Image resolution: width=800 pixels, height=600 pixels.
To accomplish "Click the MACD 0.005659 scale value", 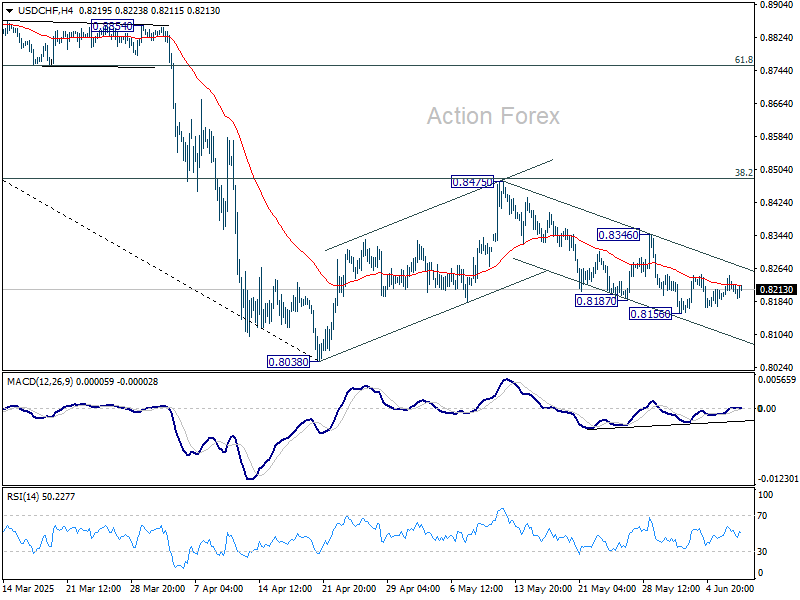I will click(777, 380).
